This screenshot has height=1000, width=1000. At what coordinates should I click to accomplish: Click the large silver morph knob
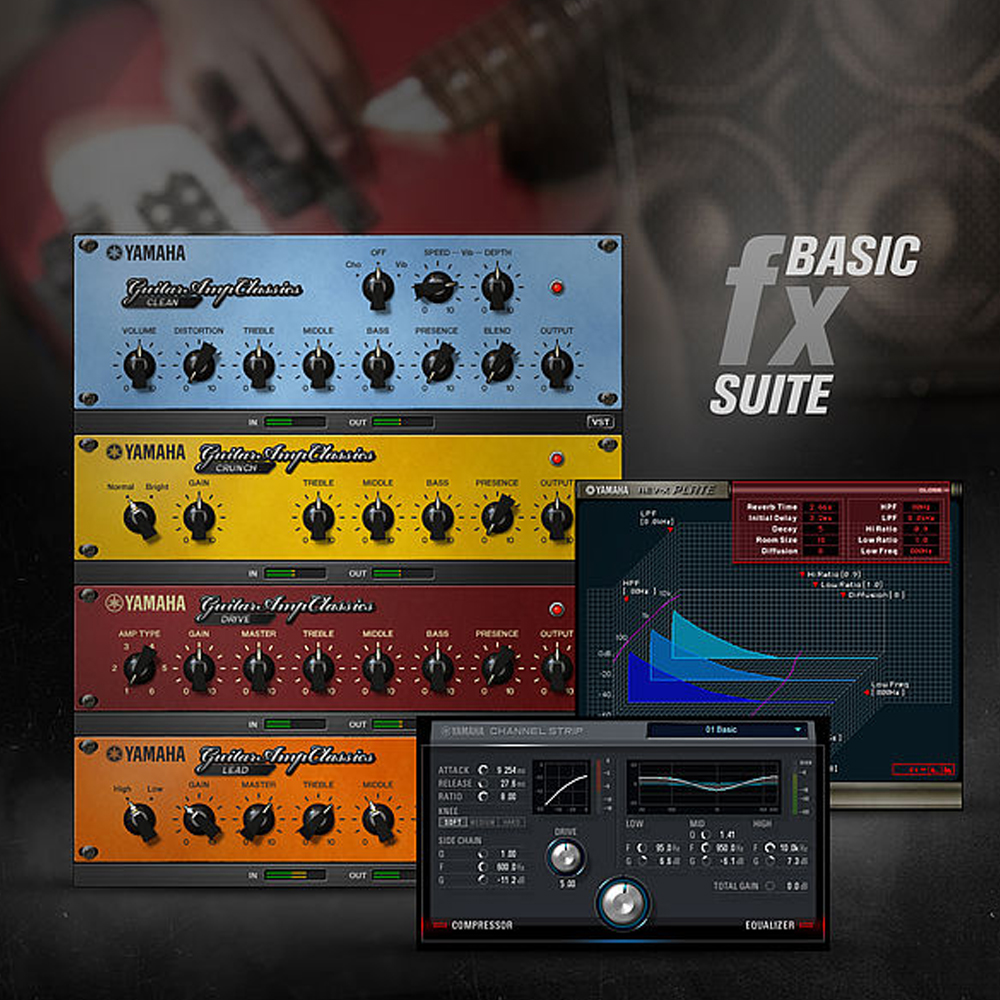[x=622, y=904]
